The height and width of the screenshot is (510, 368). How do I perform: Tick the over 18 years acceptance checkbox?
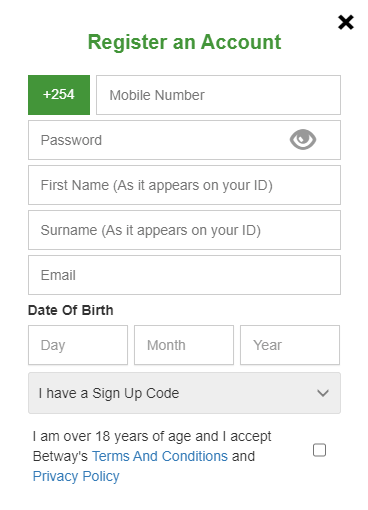(x=319, y=450)
